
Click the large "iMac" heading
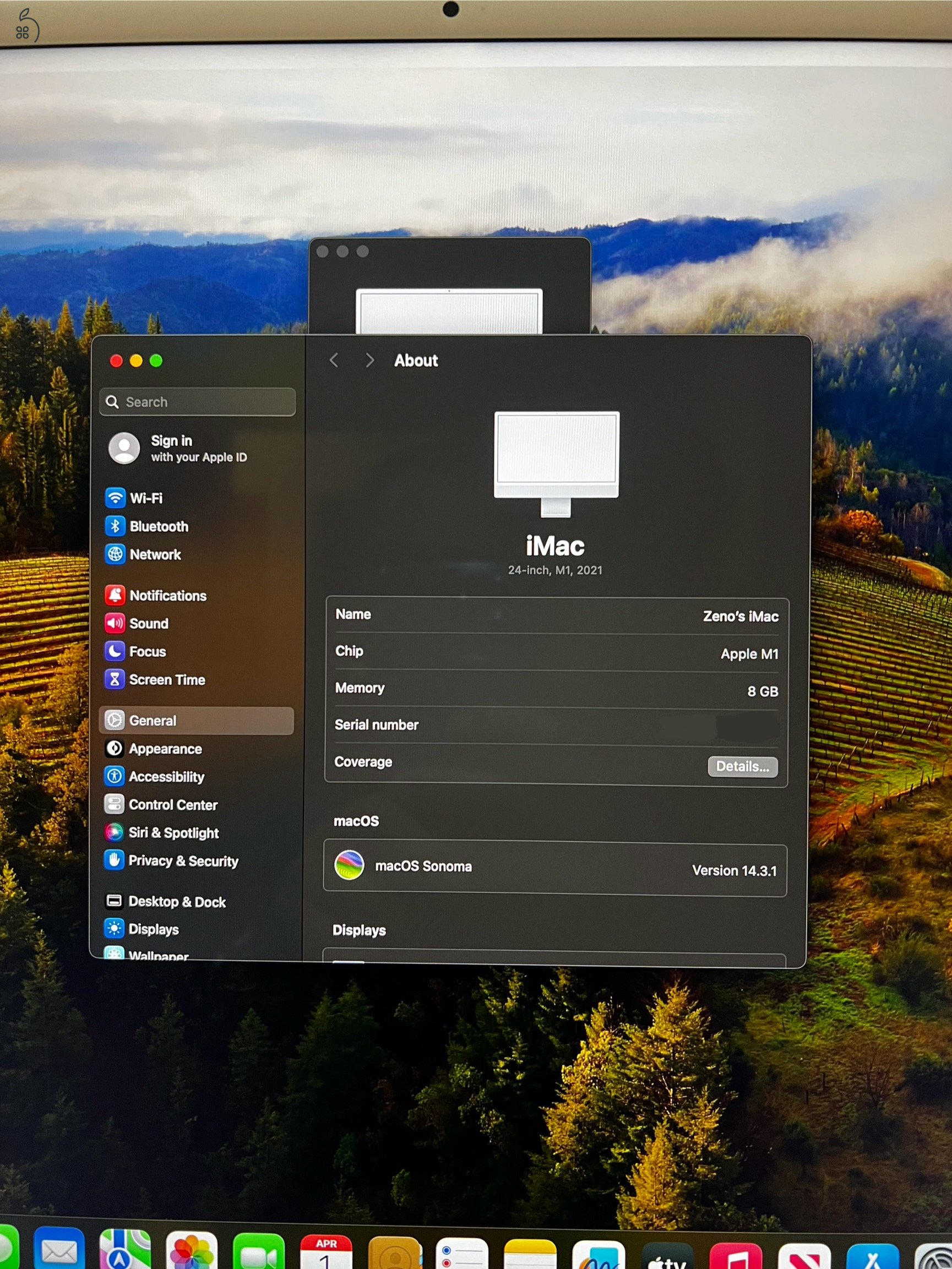tap(556, 546)
